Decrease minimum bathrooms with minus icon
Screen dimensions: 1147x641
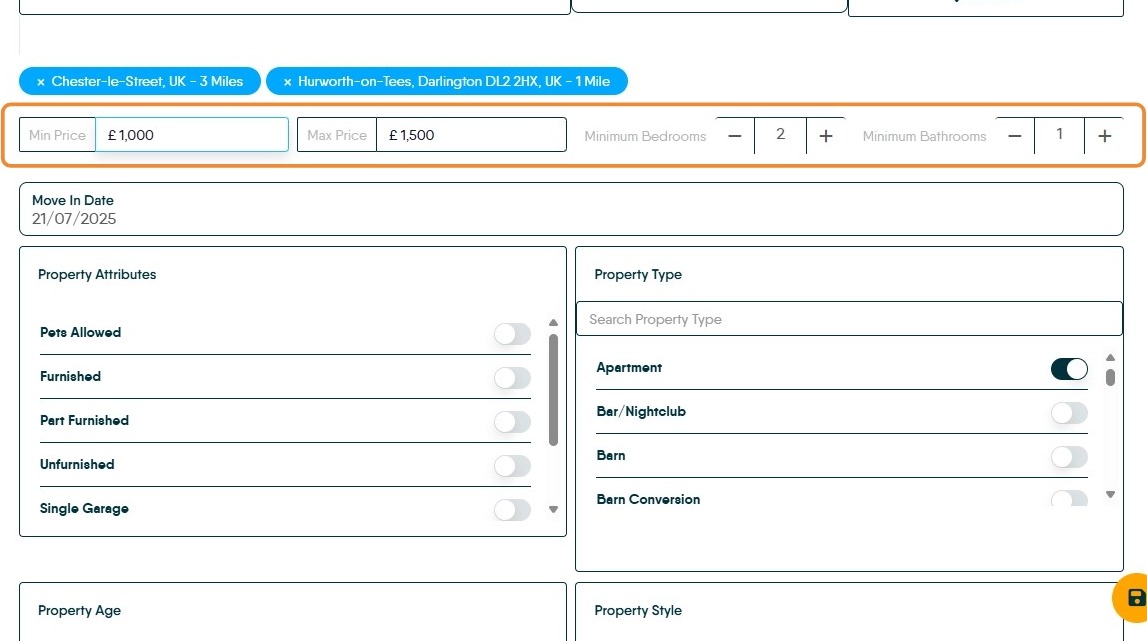[x=1015, y=136]
